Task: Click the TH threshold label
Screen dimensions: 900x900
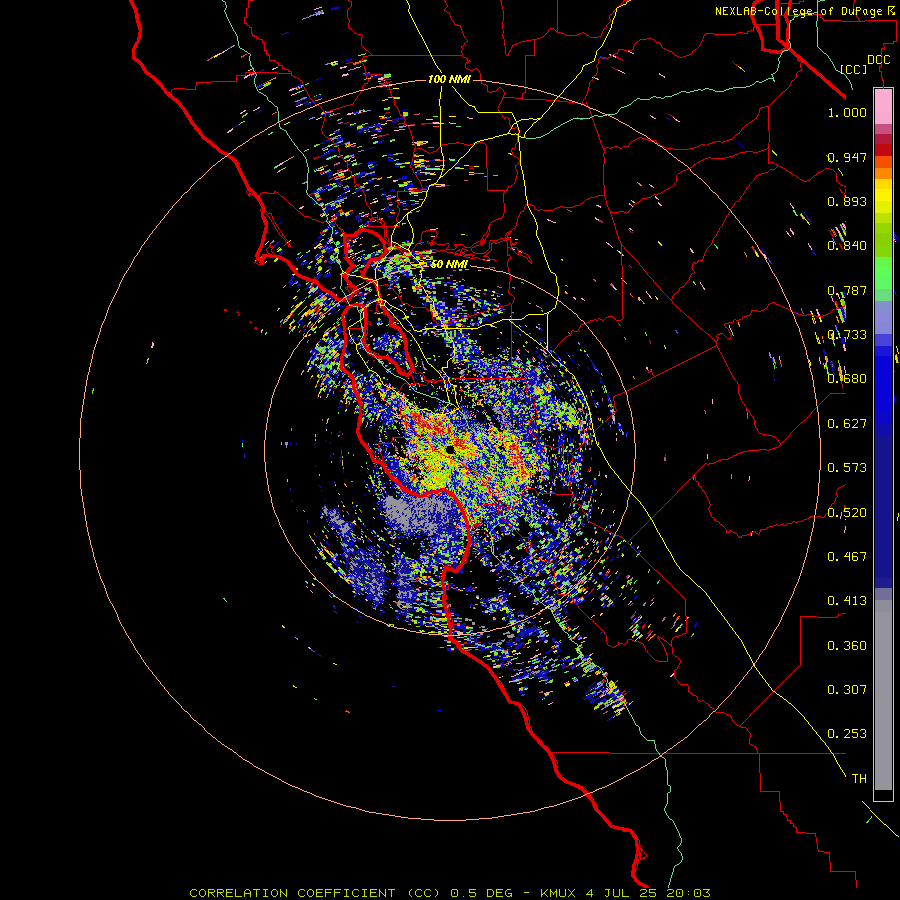Action: click(x=859, y=779)
